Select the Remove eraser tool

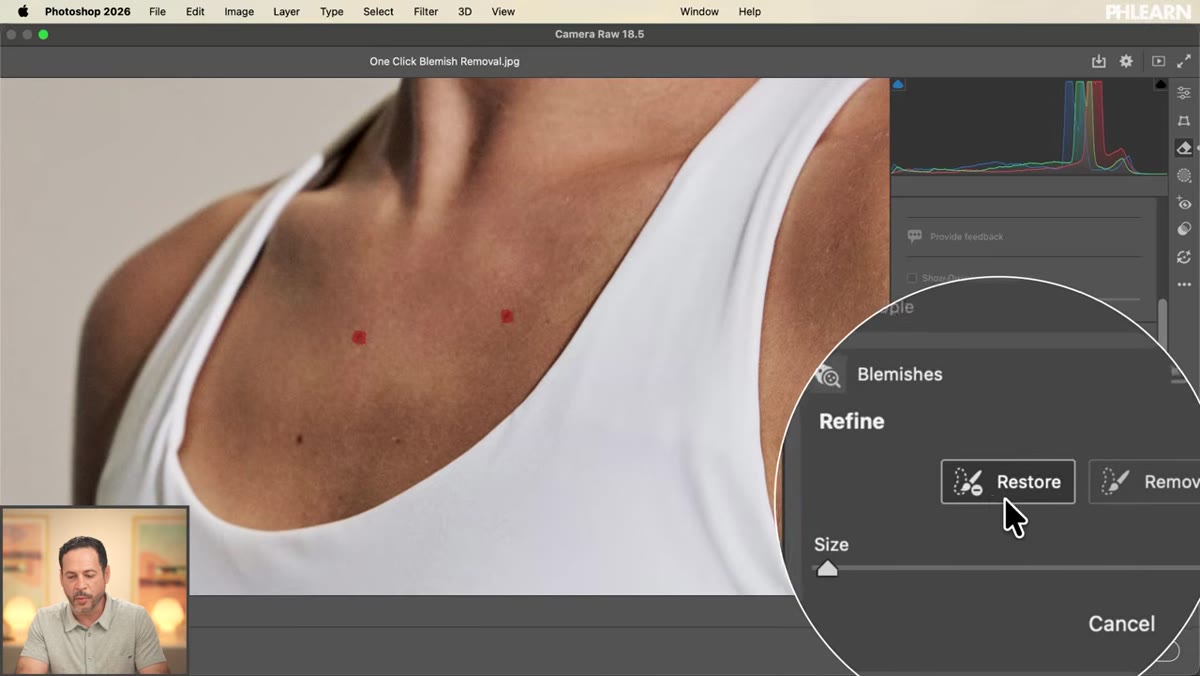[1184, 148]
